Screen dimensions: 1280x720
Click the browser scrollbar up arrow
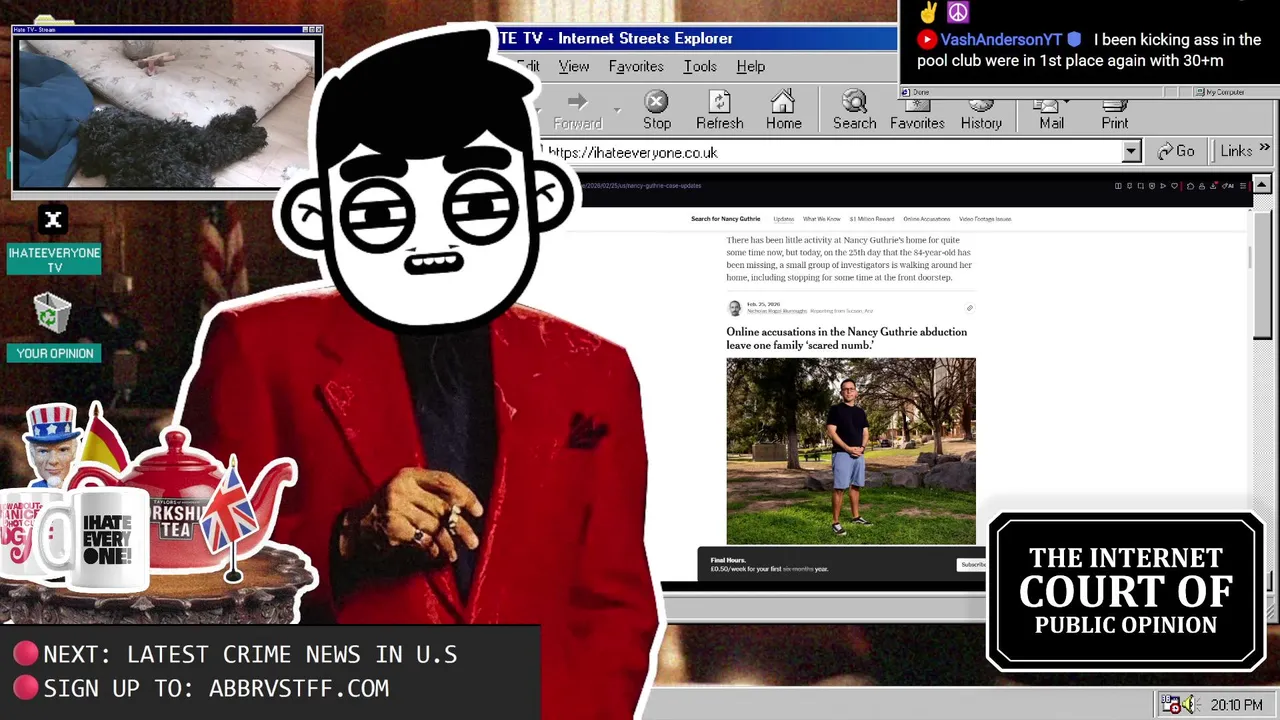[x=1261, y=185]
